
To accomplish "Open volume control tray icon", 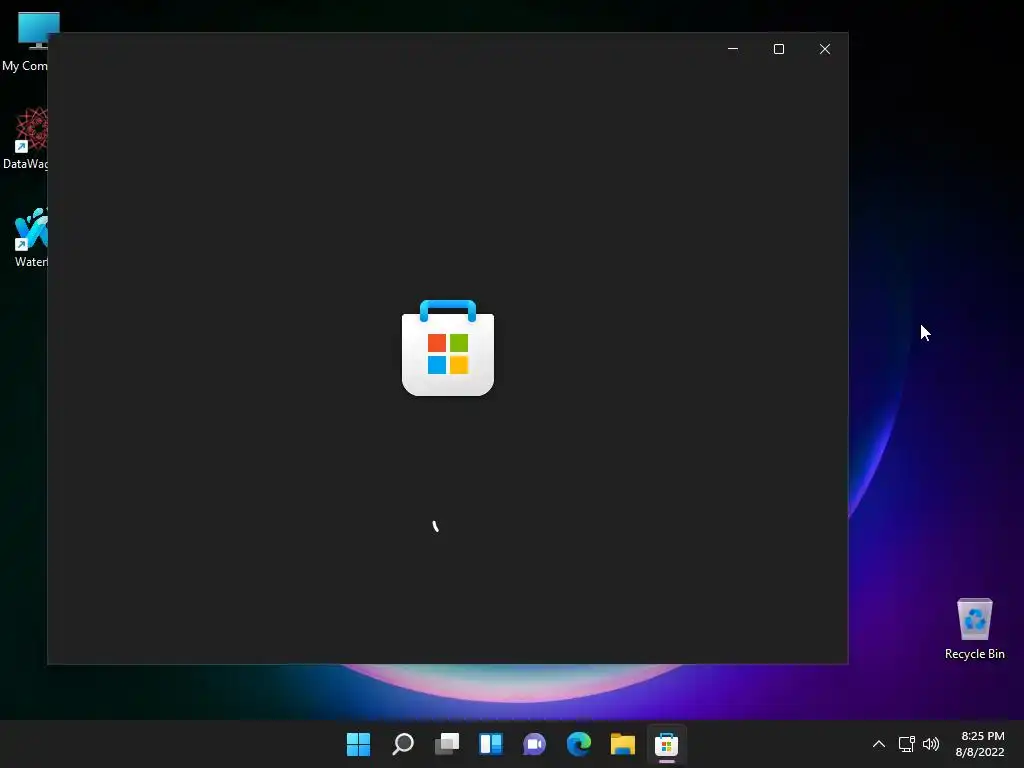I will [931, 744].
